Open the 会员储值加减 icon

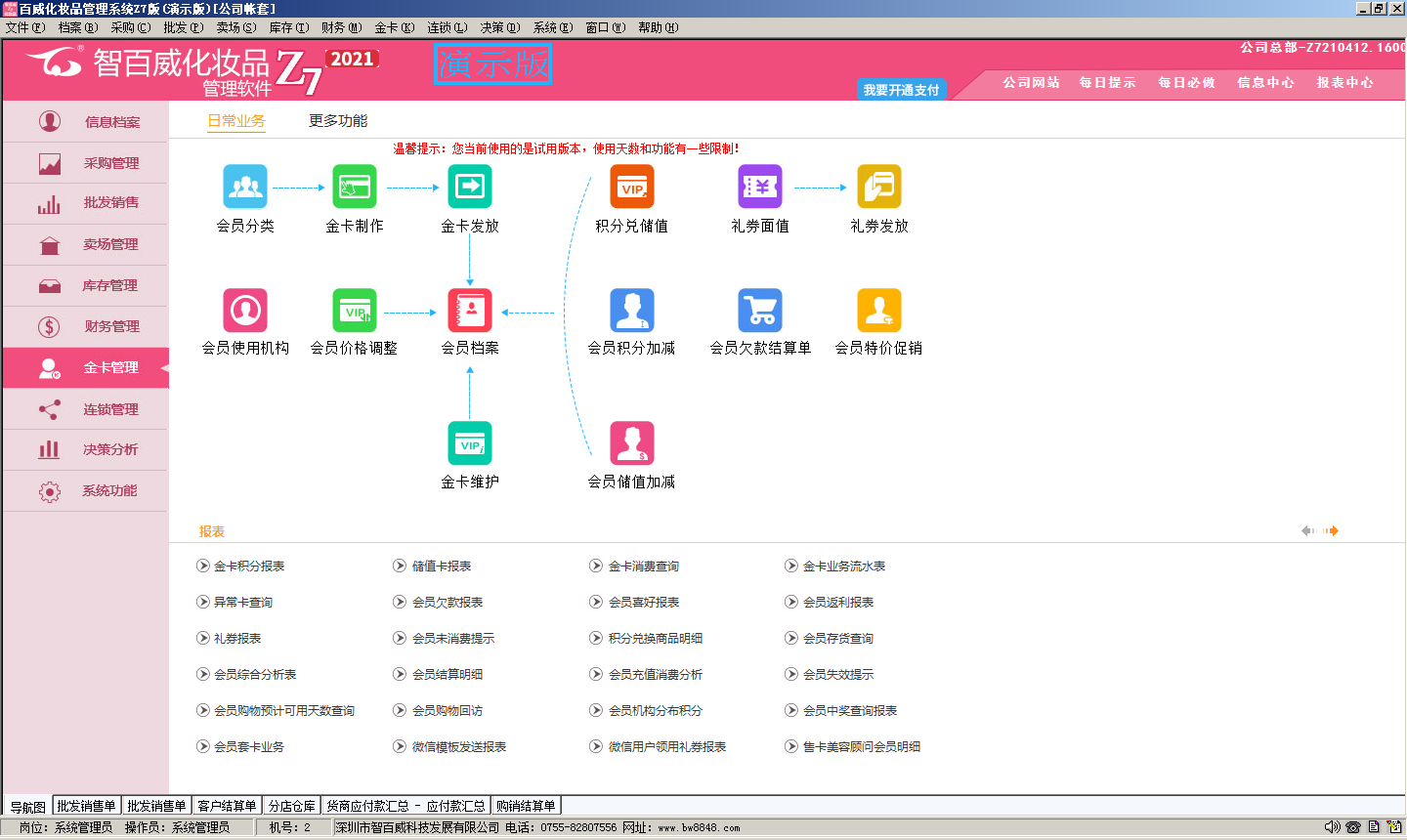tap(631, 443)
